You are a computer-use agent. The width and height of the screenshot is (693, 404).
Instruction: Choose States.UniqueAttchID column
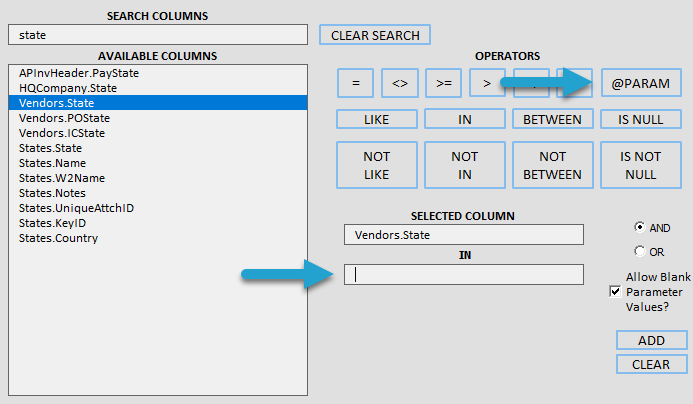(158, 208)
